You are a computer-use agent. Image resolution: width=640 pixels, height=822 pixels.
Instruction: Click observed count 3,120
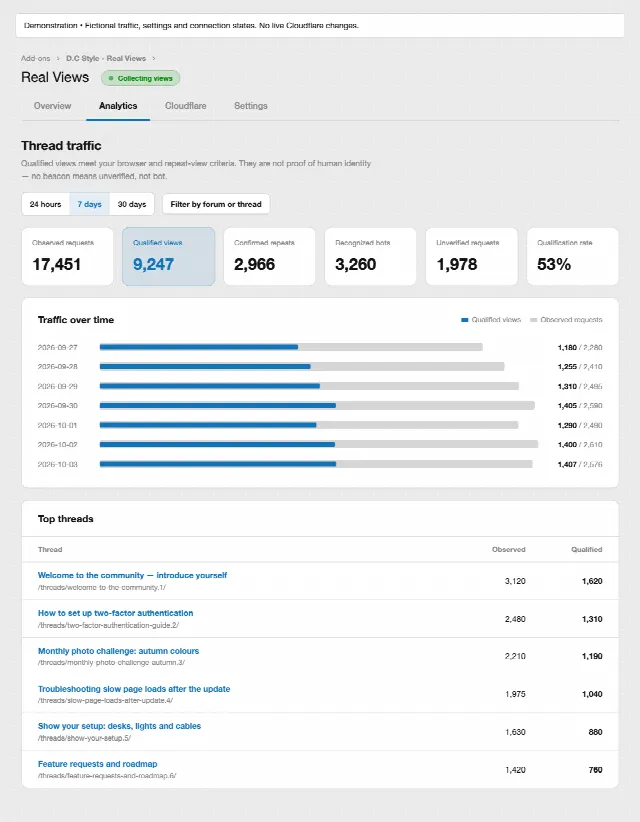515,581
